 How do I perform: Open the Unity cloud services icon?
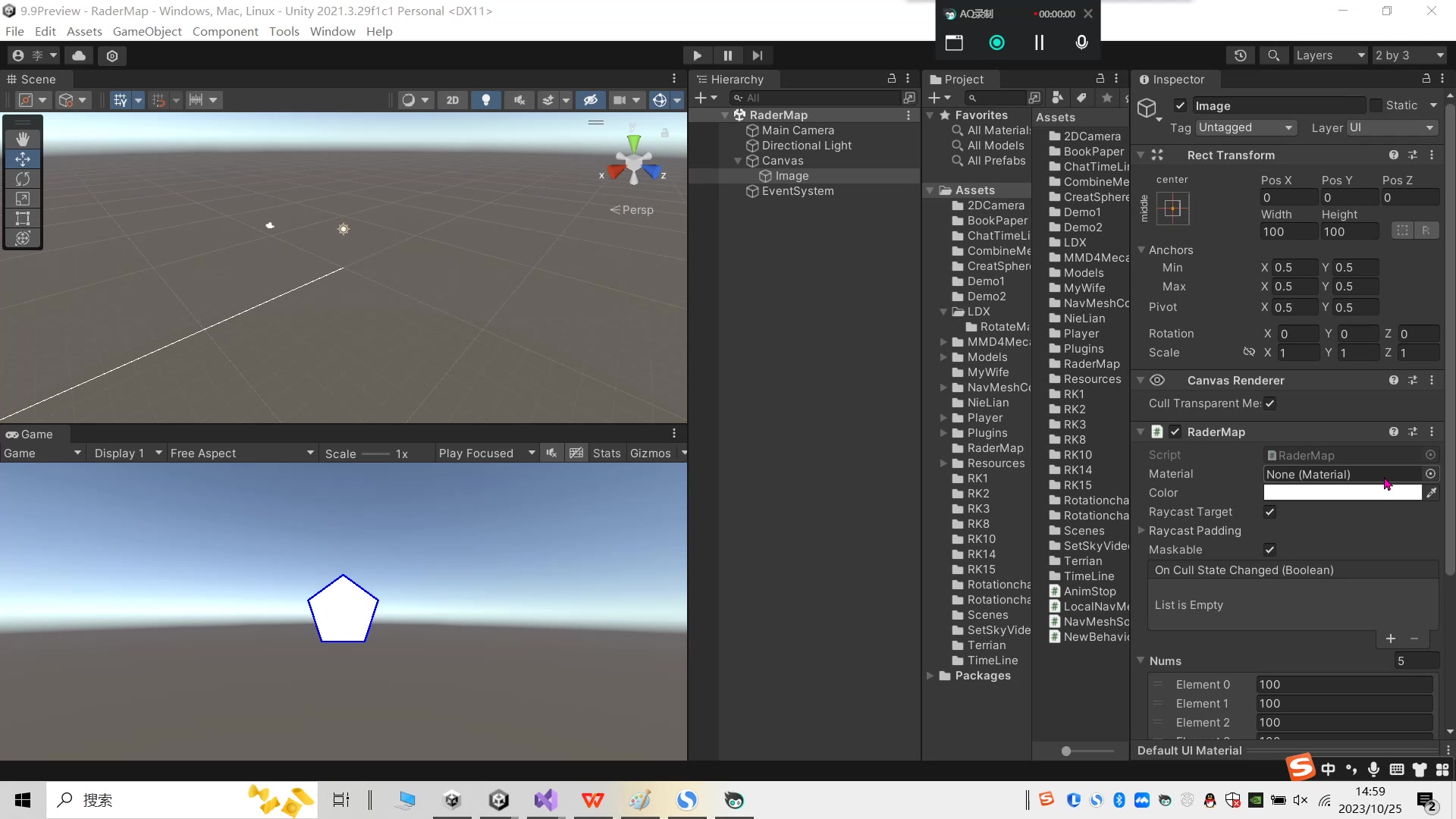pos(79,55)
